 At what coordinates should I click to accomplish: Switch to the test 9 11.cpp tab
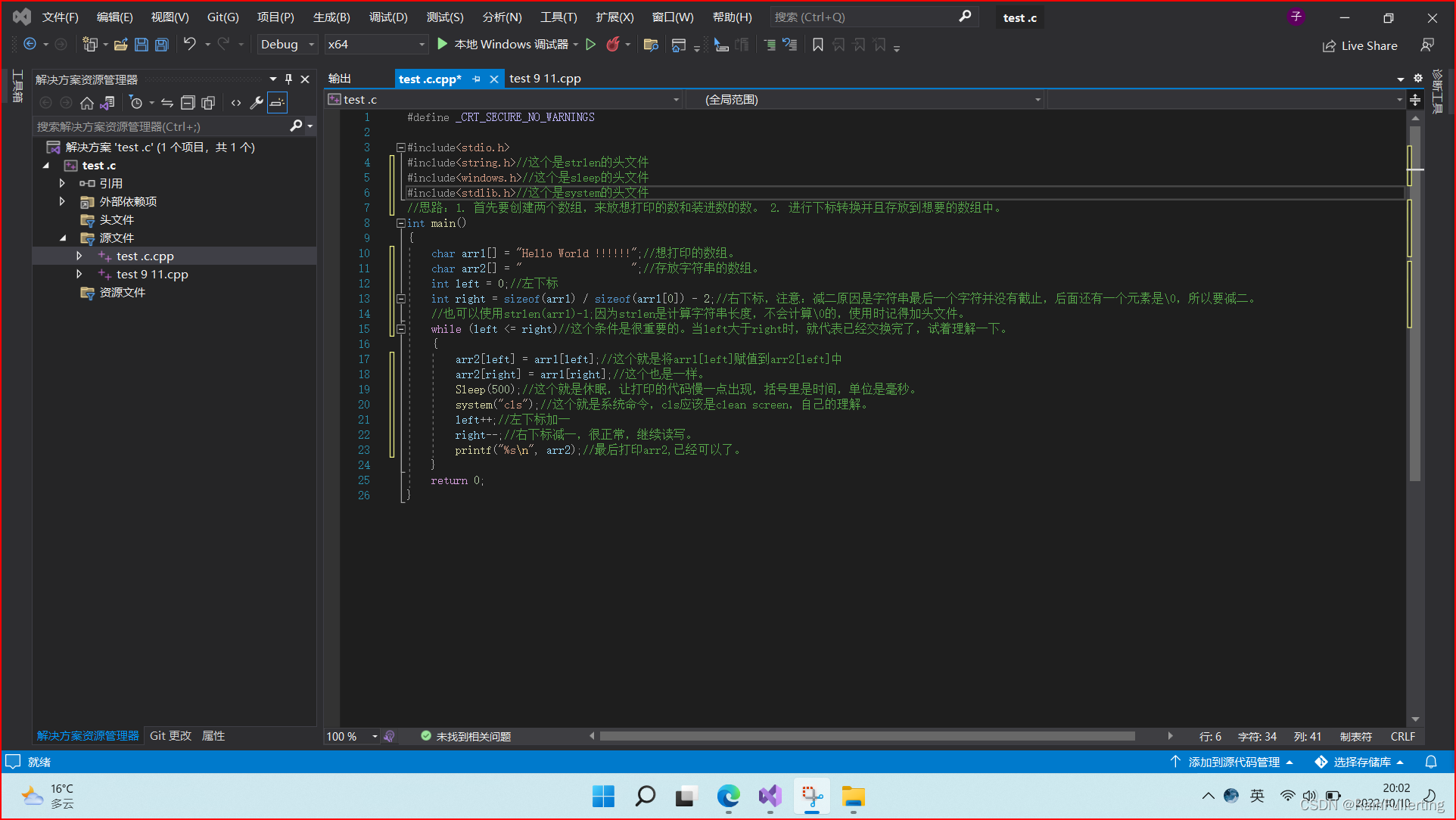point(545,79)
